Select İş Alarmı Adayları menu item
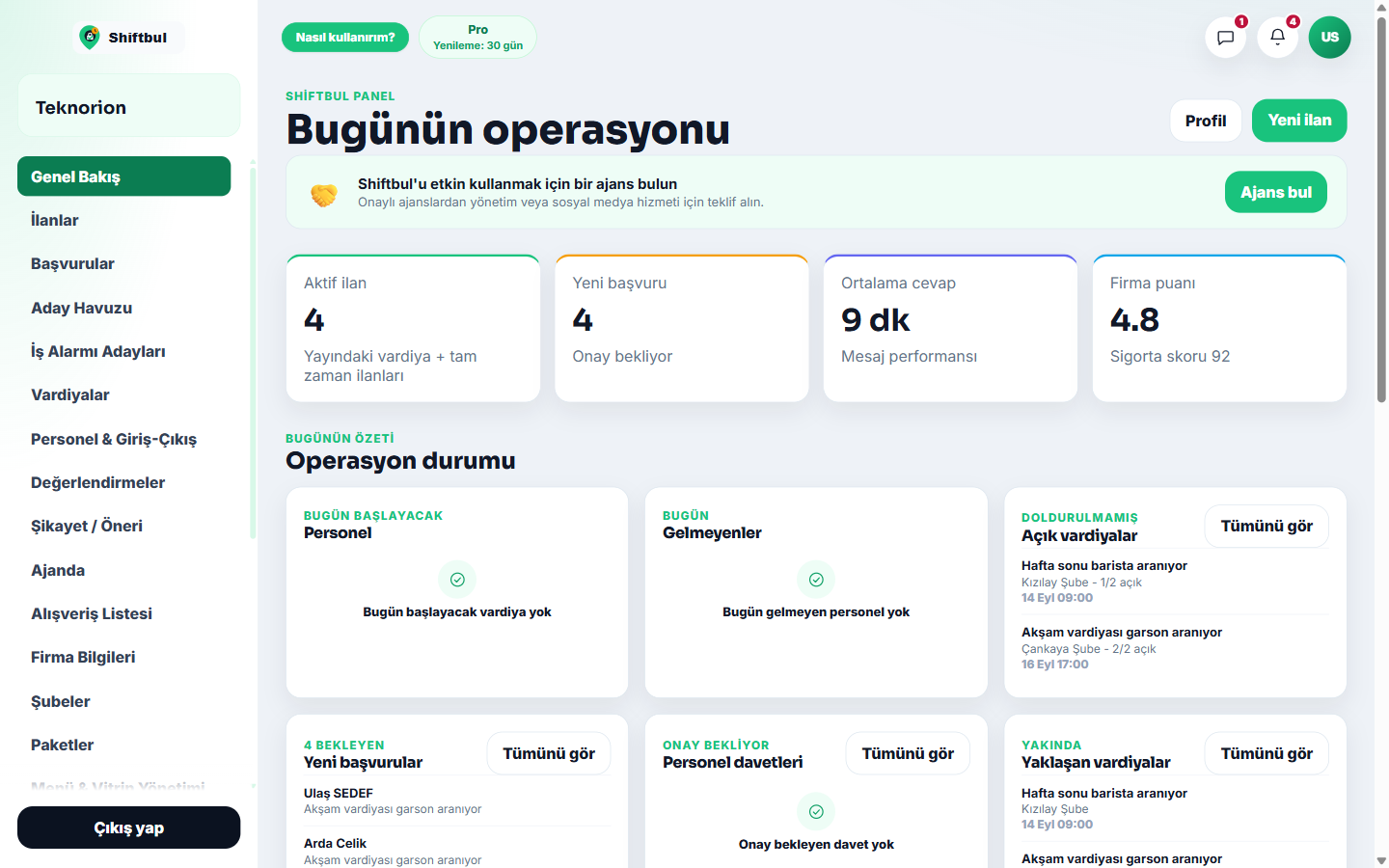This screenshot has height=868, width=1389. point(123,351)
